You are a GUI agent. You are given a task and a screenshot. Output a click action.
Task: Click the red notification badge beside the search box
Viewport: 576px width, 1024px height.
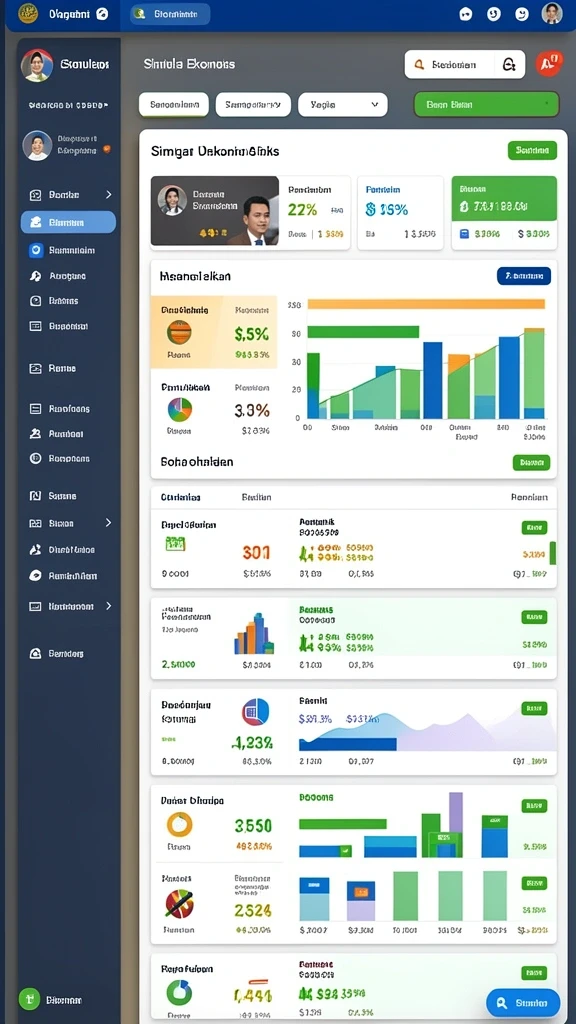[549, 63]
